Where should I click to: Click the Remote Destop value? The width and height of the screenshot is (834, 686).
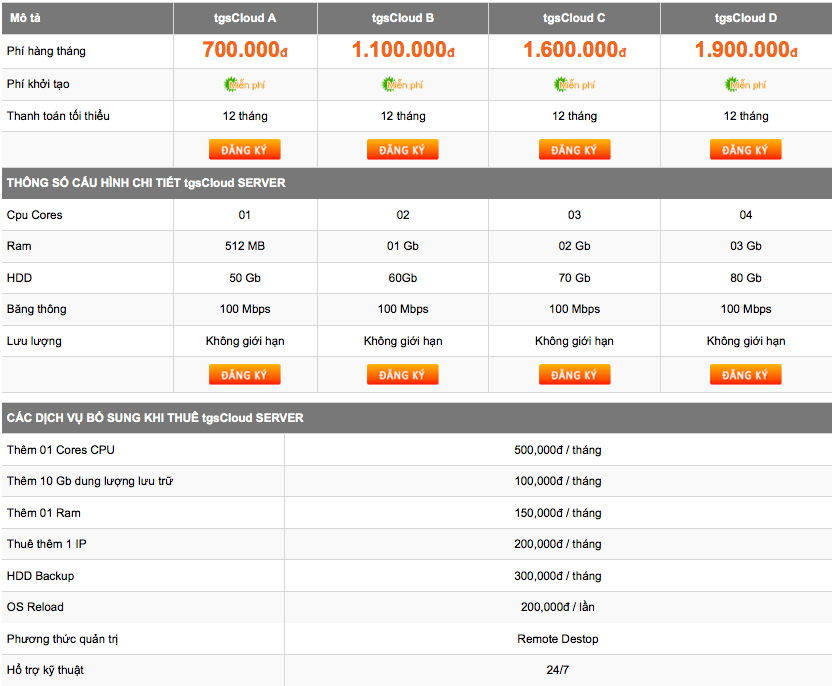pos(557,639)
